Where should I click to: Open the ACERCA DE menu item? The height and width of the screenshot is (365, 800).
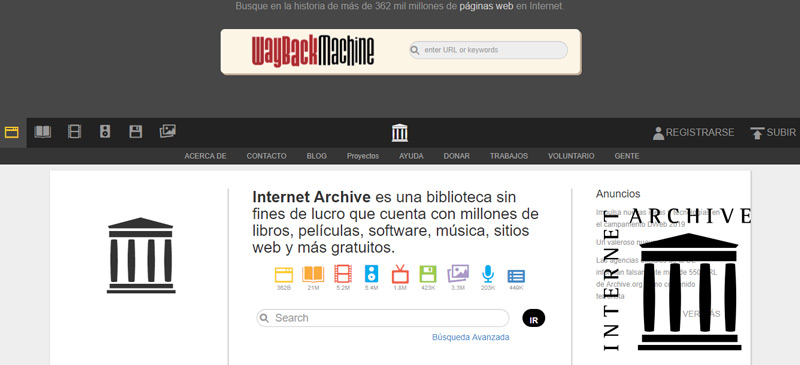pyautogui.click(x=205, y=156)
